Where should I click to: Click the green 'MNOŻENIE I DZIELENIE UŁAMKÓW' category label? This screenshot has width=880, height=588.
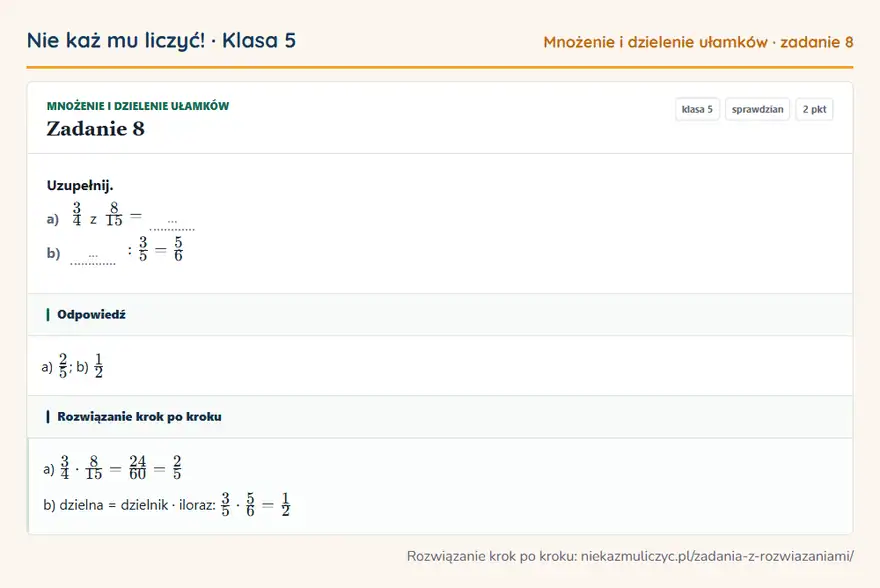[138, 106]
